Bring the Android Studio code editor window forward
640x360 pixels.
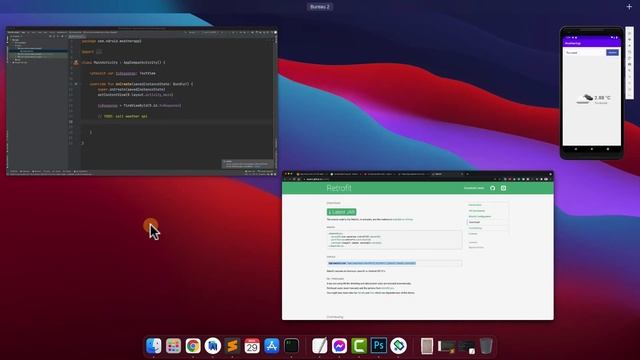coord(142,102)
